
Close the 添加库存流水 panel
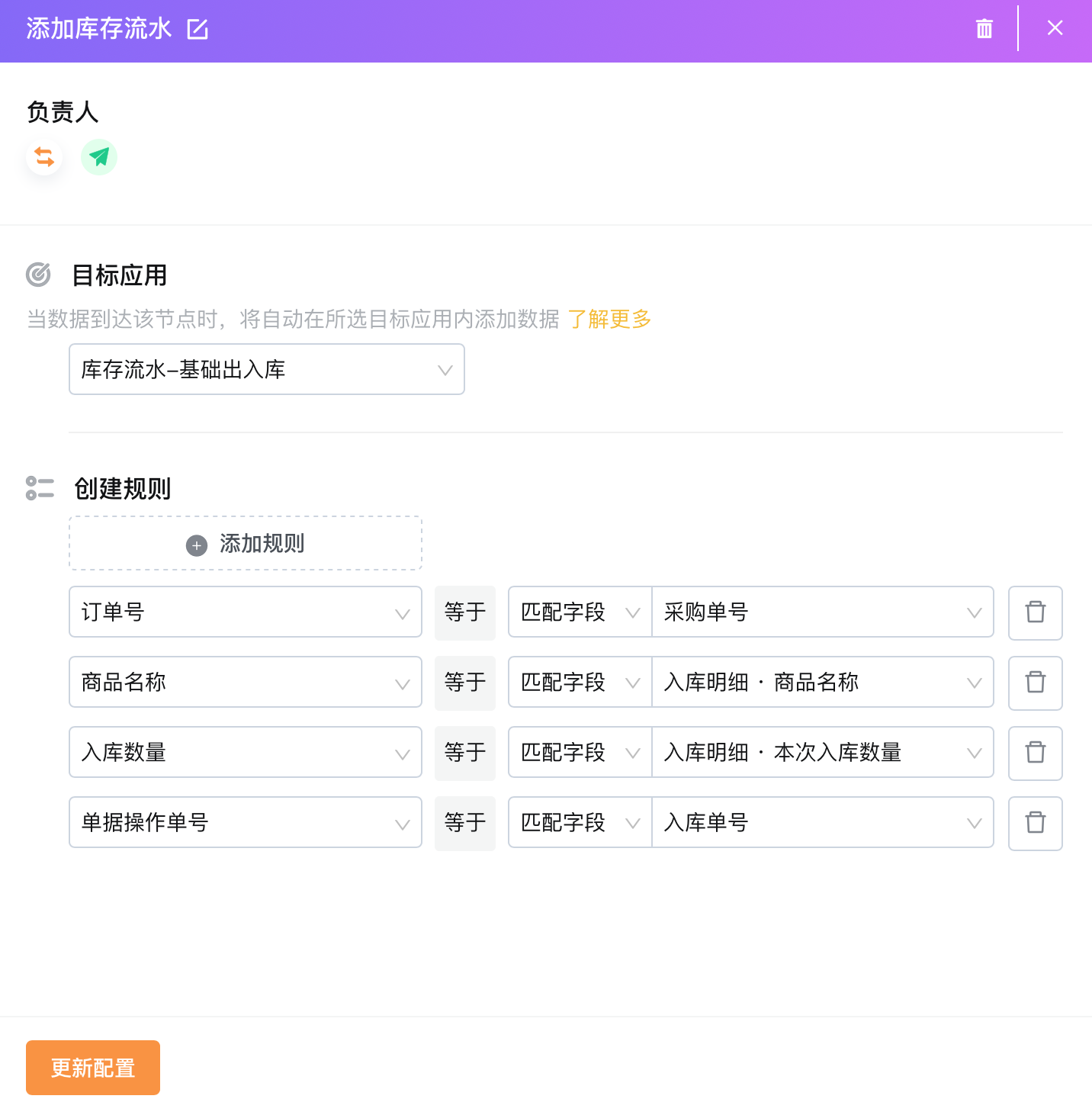pyautogui.click(x=1055, y=28)
